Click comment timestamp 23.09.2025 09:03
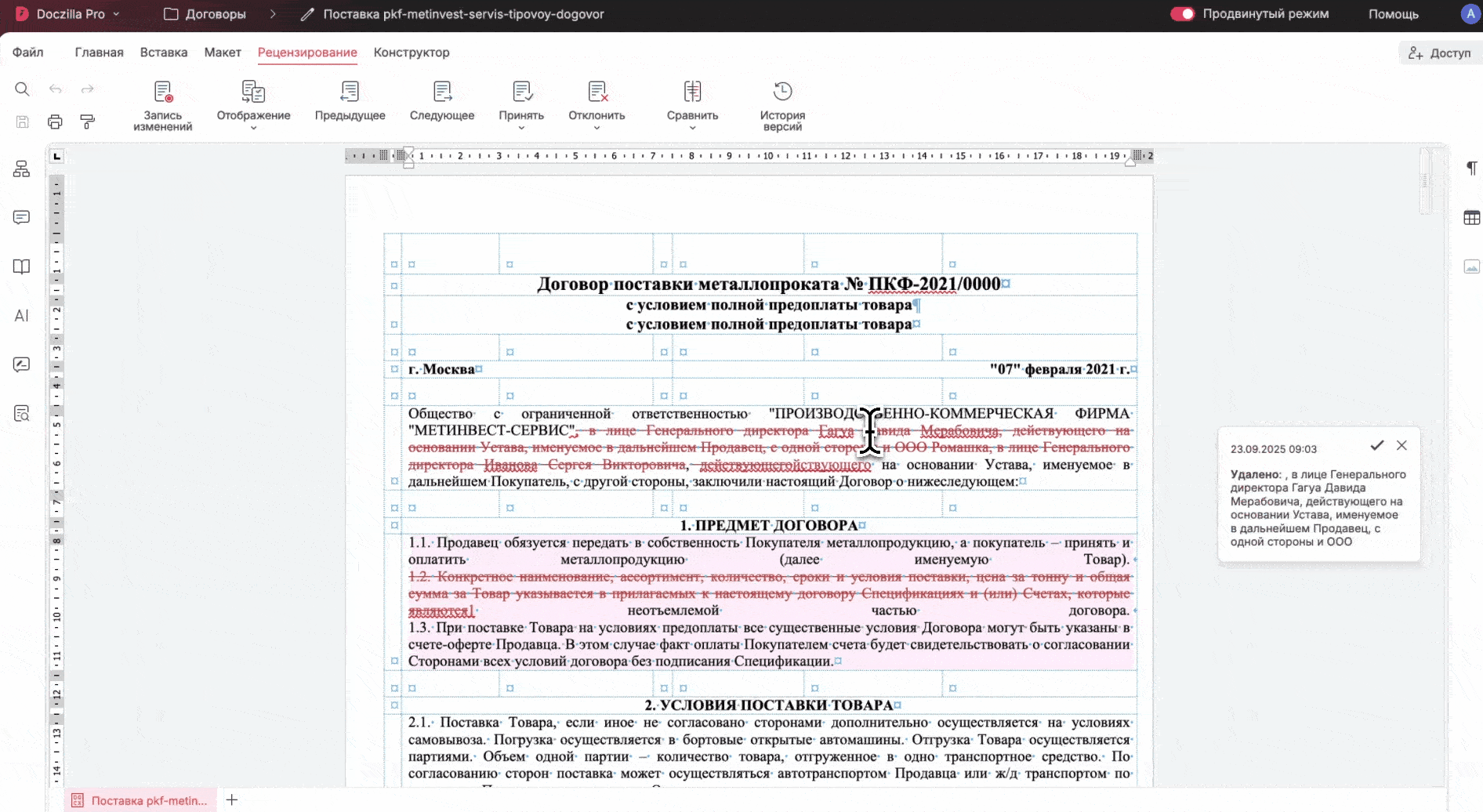 click(x=1274, y=449)
